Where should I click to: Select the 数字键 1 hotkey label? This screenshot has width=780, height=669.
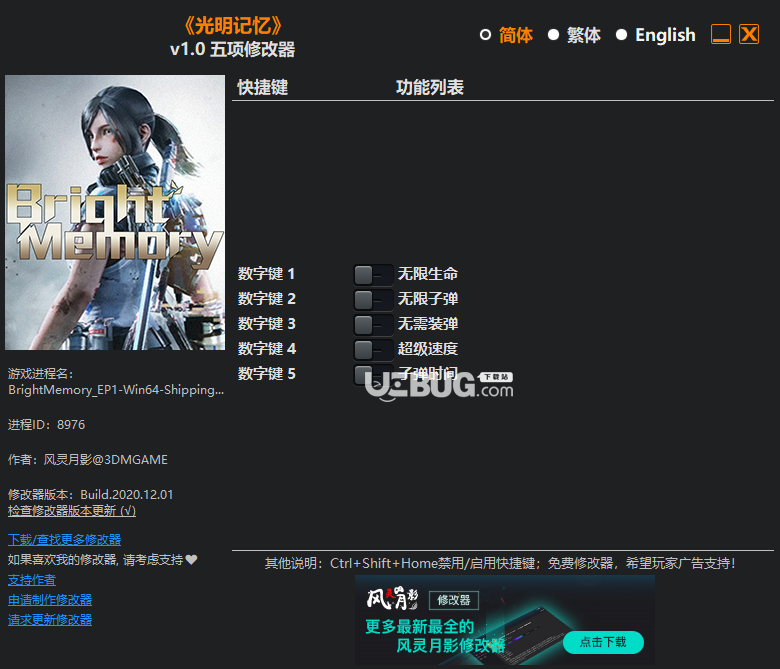coord(267,274)
